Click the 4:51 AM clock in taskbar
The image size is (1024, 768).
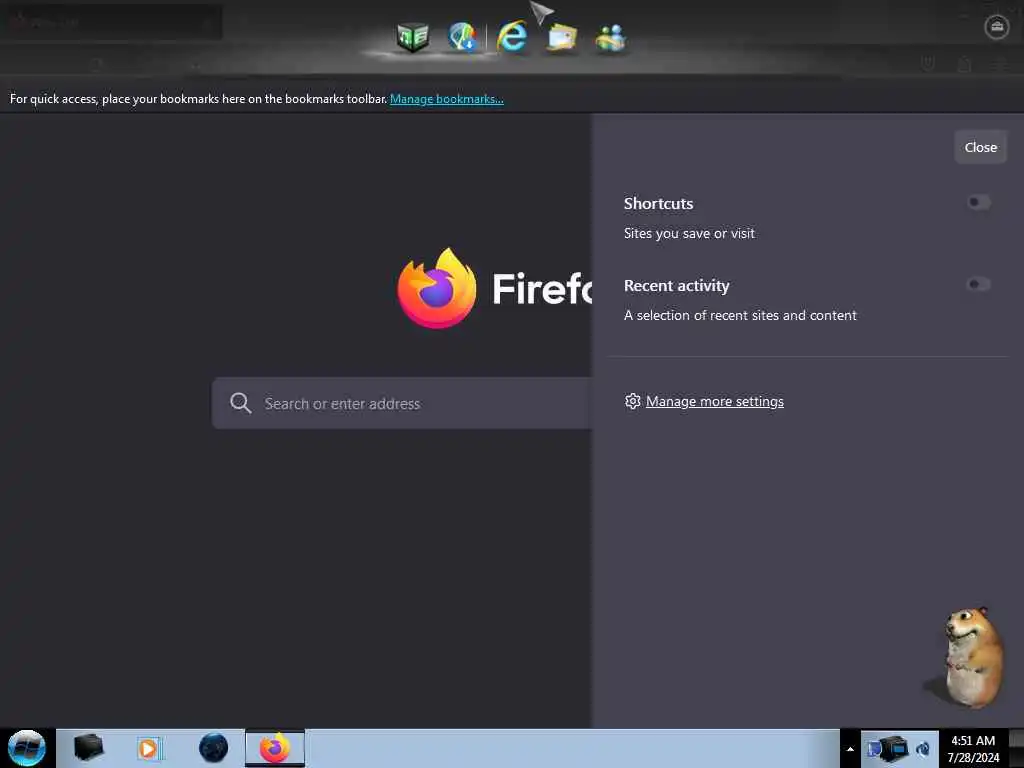tap(973, 748)
